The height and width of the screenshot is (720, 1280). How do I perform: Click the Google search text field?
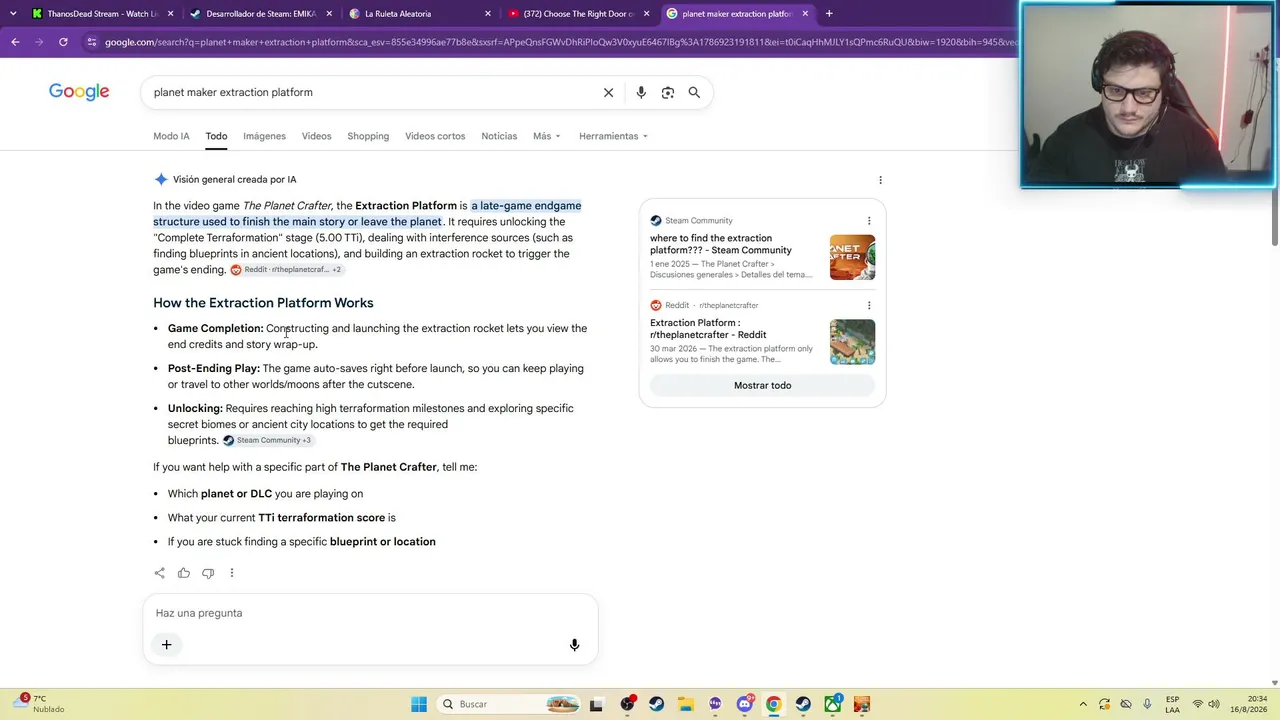[370, 92]
